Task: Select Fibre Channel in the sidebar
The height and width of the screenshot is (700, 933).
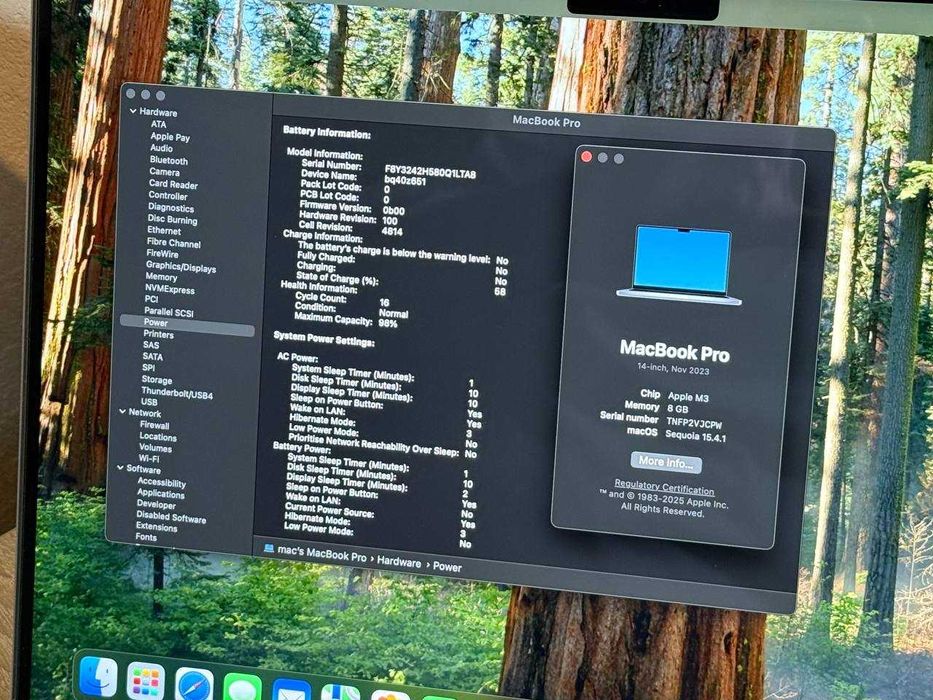Action: coord(174,243)
